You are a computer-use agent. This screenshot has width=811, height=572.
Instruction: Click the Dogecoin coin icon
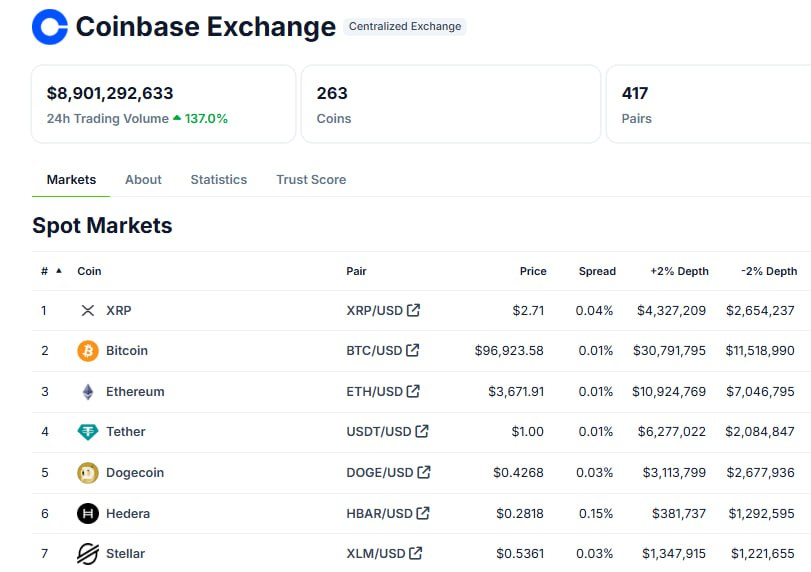88,473
